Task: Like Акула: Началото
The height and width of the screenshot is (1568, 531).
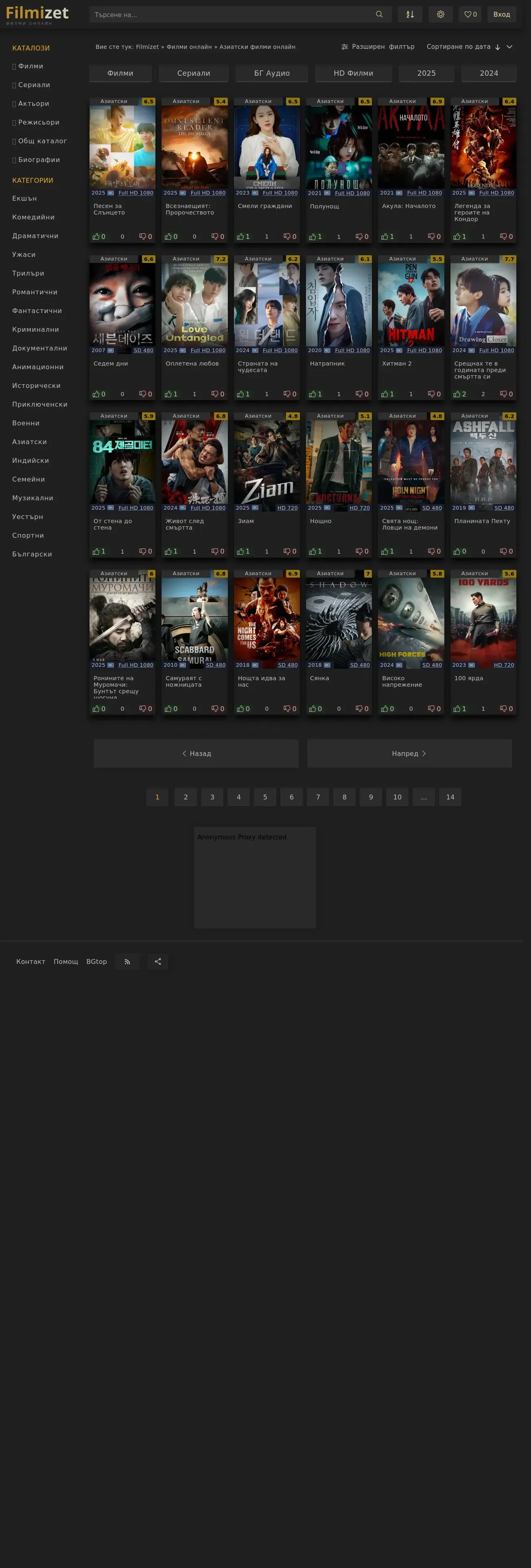Action: click(x=387, y=237)
